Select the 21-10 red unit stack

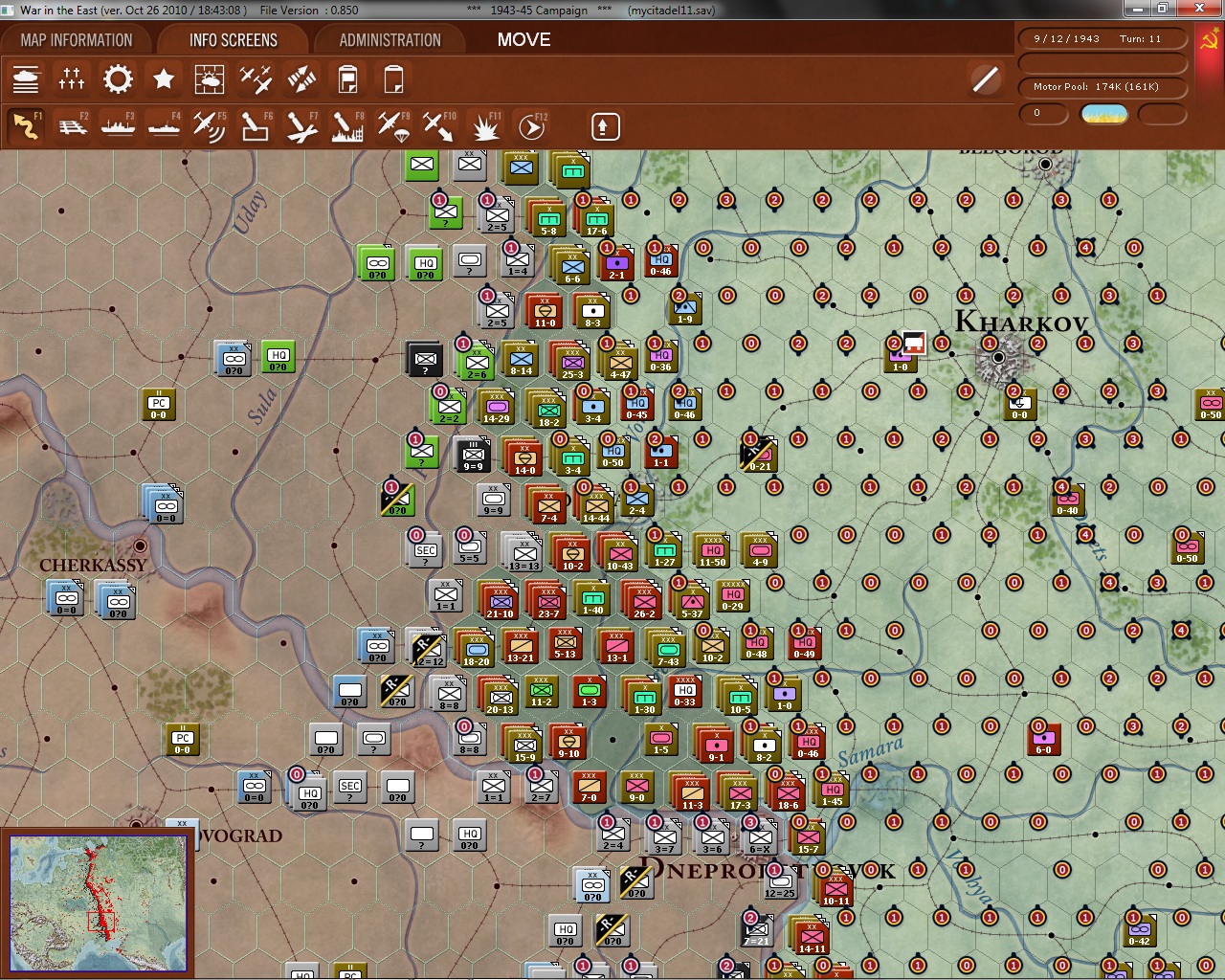500,601
